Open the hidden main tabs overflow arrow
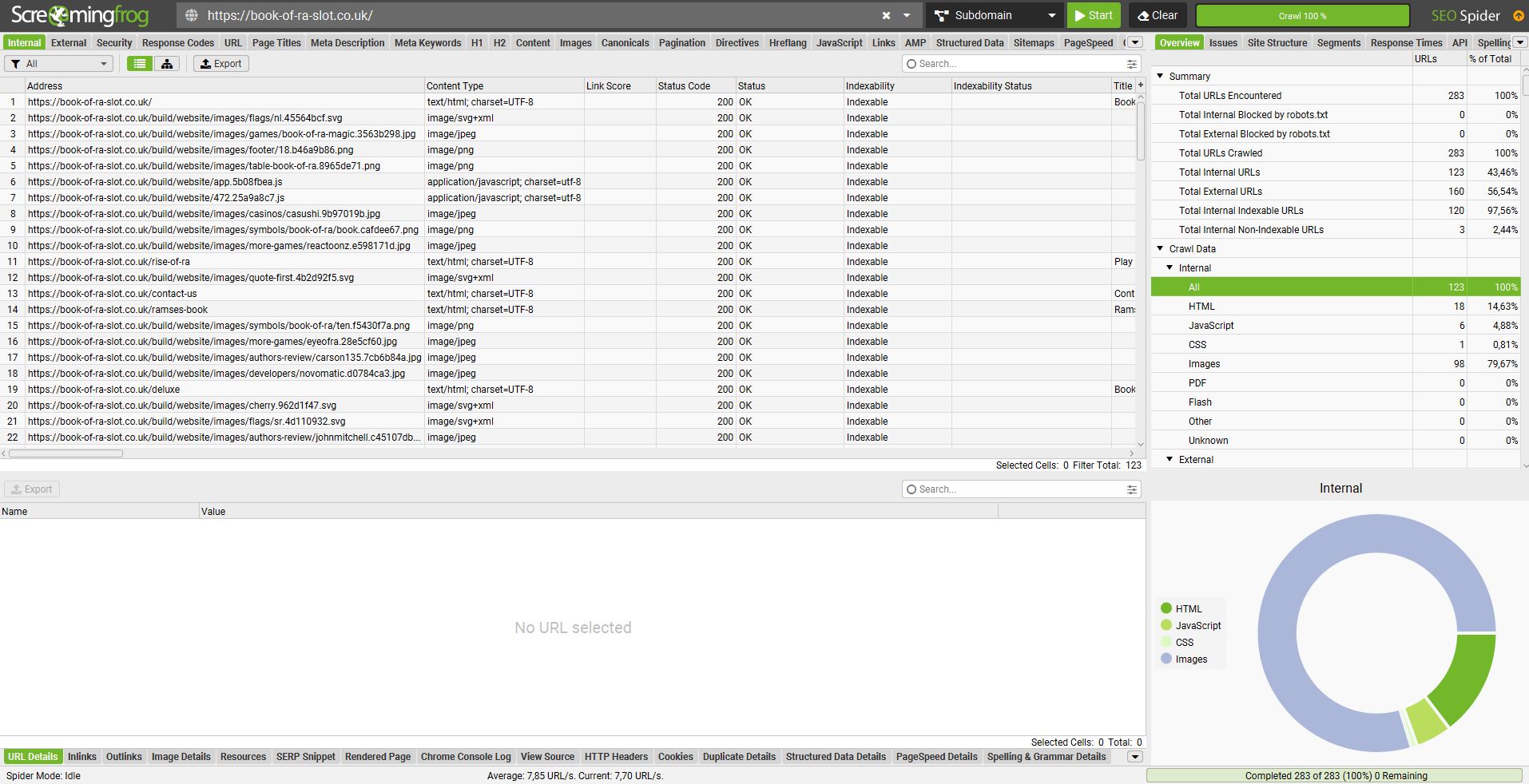The image size is (1529, 784). [x=1135, y=42]
